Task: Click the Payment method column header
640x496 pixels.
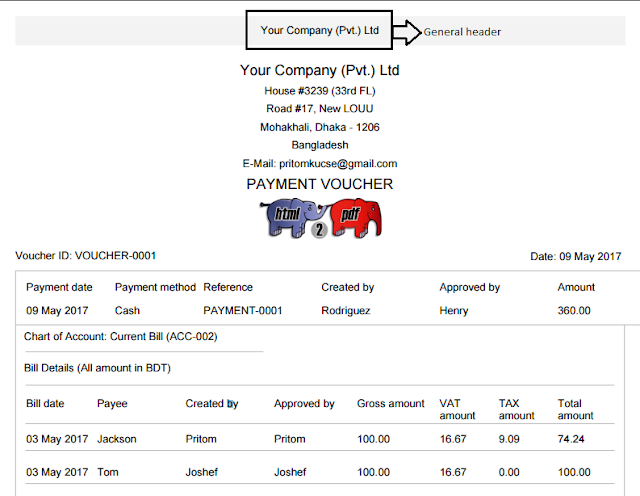Action: click(x=155, y=287)
